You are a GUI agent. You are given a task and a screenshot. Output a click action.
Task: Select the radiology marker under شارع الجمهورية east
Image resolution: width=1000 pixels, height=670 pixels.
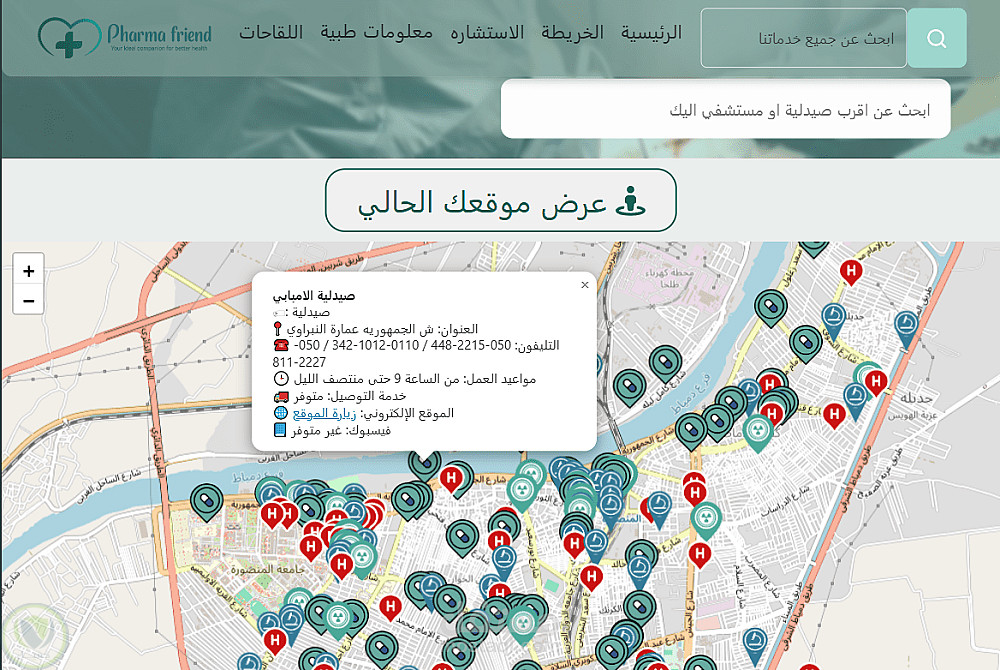point(758,431)
